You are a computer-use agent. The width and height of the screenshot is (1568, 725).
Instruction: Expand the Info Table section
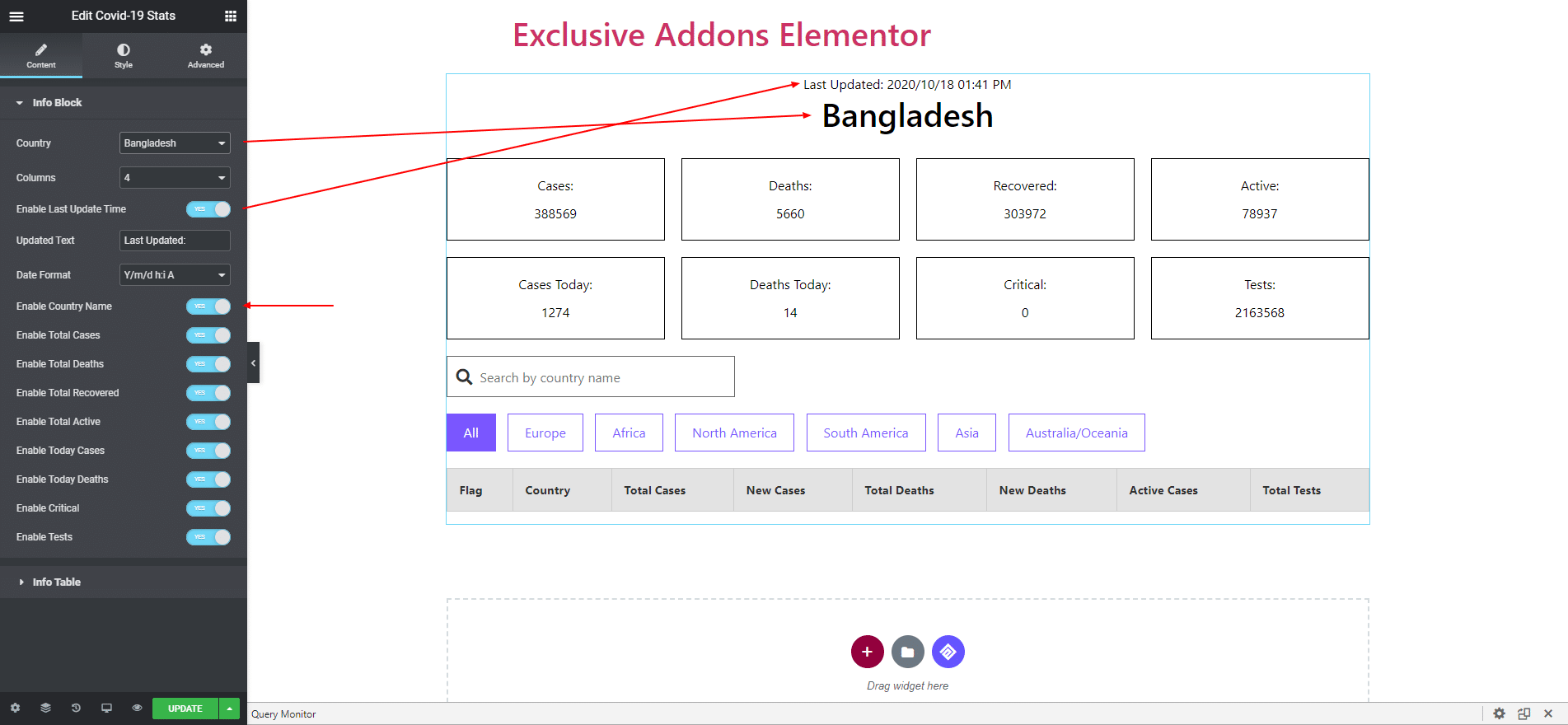[x=124, y=582]
